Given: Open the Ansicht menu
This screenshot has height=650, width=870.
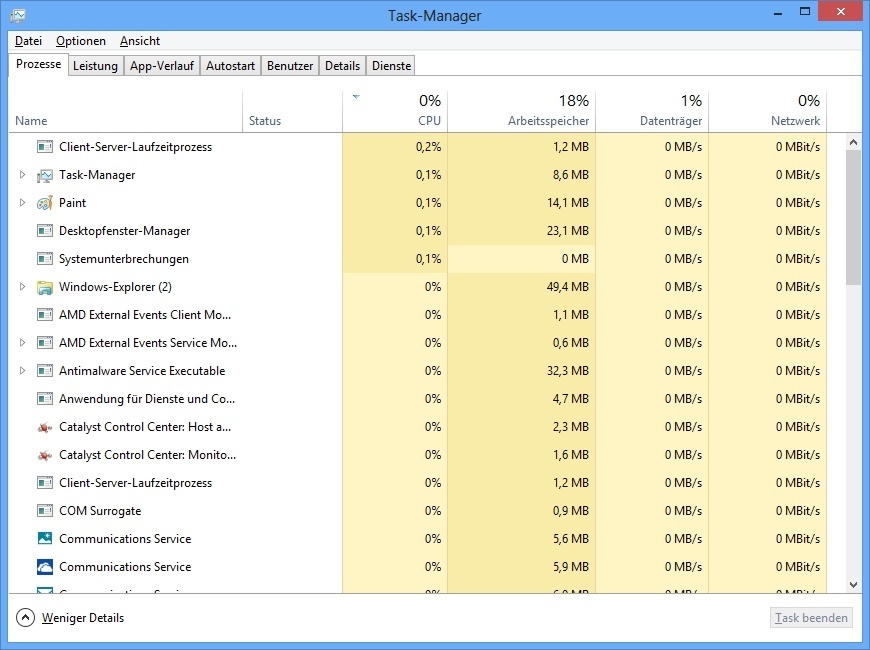Looking at the screenshot, I should point(140,41).
